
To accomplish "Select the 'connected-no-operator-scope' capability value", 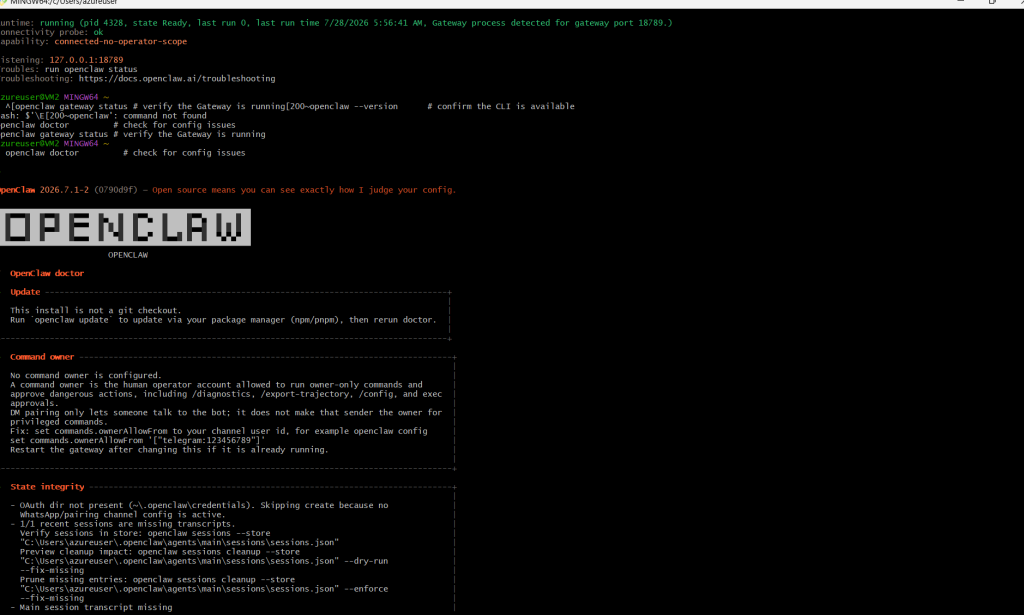I will click(x=120, y=41).
